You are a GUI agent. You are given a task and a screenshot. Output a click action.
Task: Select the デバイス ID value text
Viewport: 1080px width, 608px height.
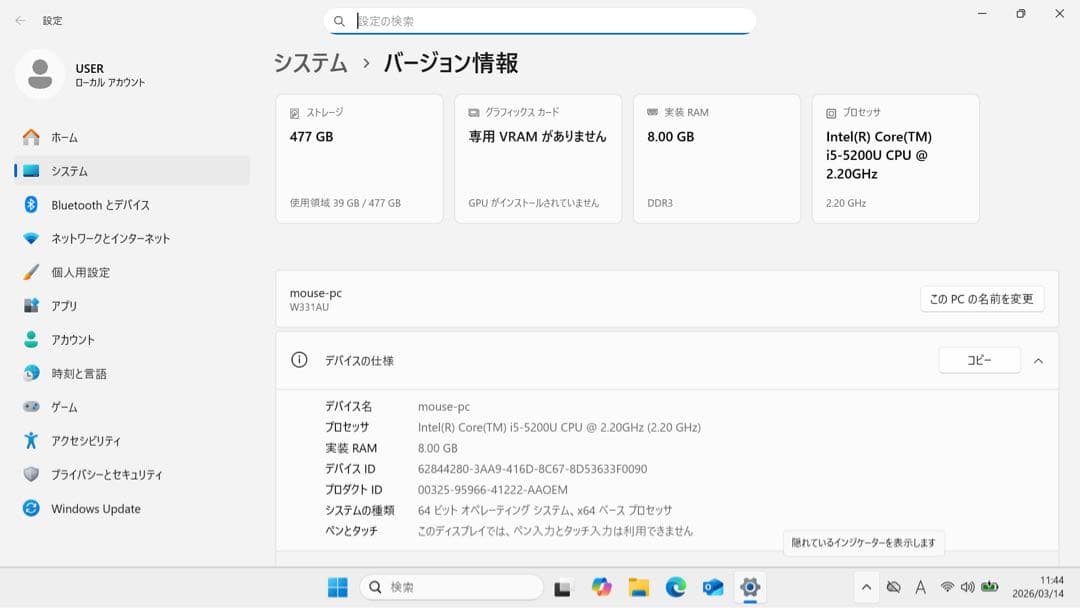(532, 469)
